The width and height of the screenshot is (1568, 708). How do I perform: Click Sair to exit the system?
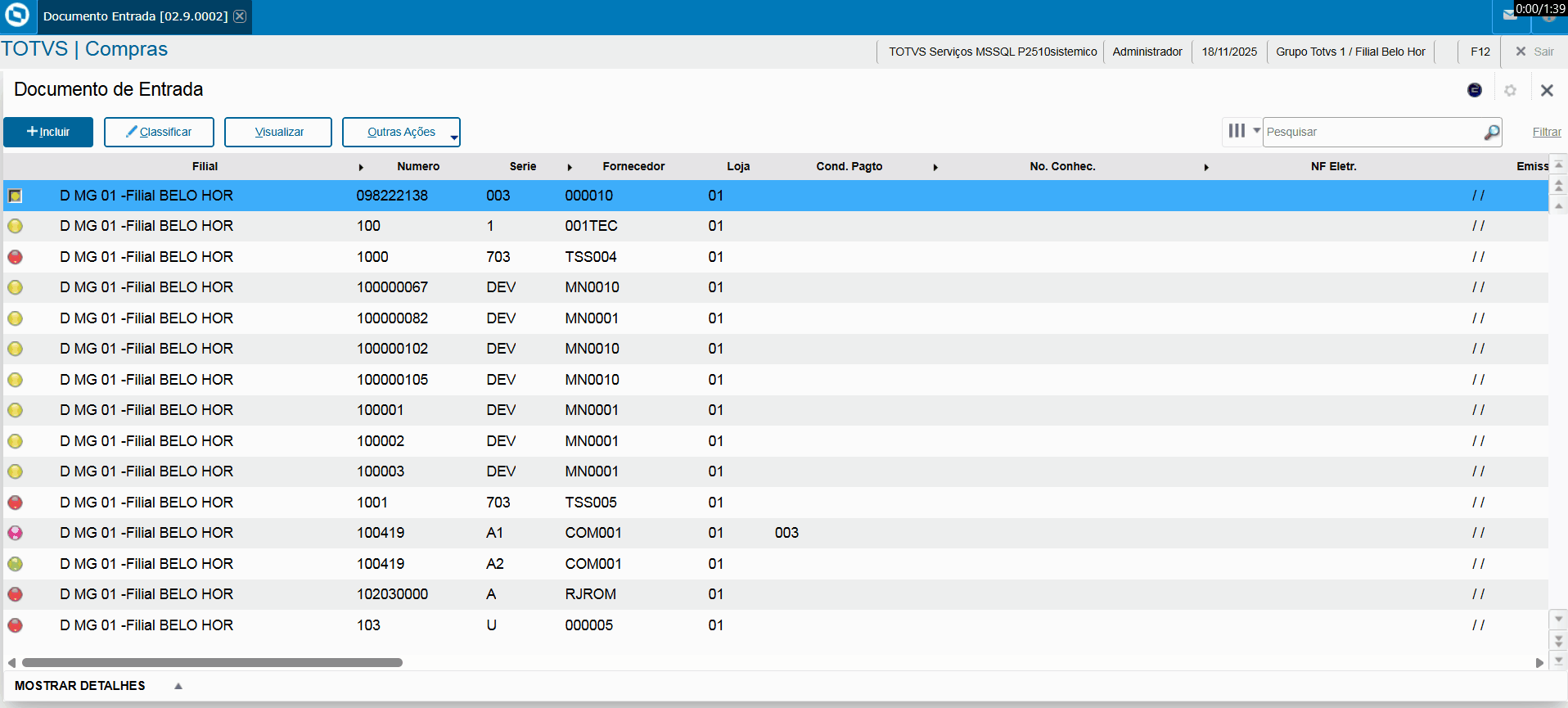(1534, 52)
